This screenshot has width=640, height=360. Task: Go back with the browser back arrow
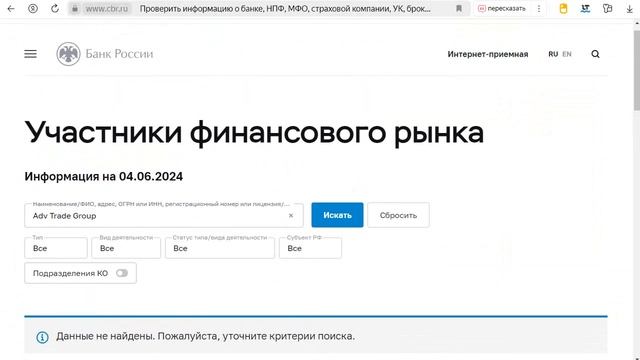(x=11, y=9)
